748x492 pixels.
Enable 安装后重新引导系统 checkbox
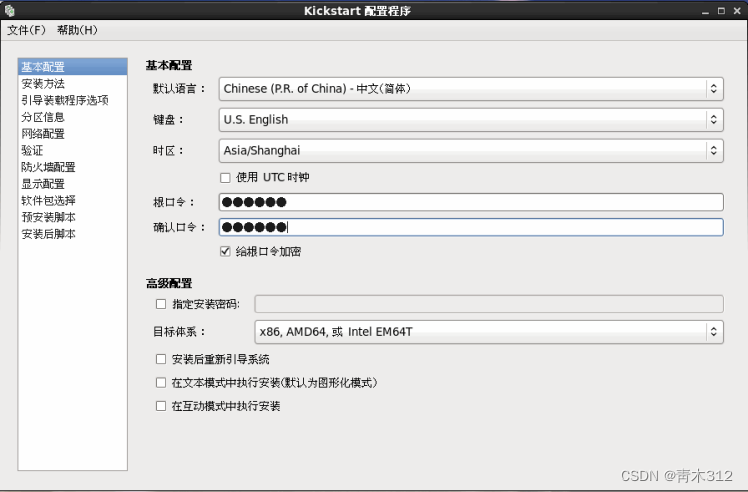tap(161, 359)
